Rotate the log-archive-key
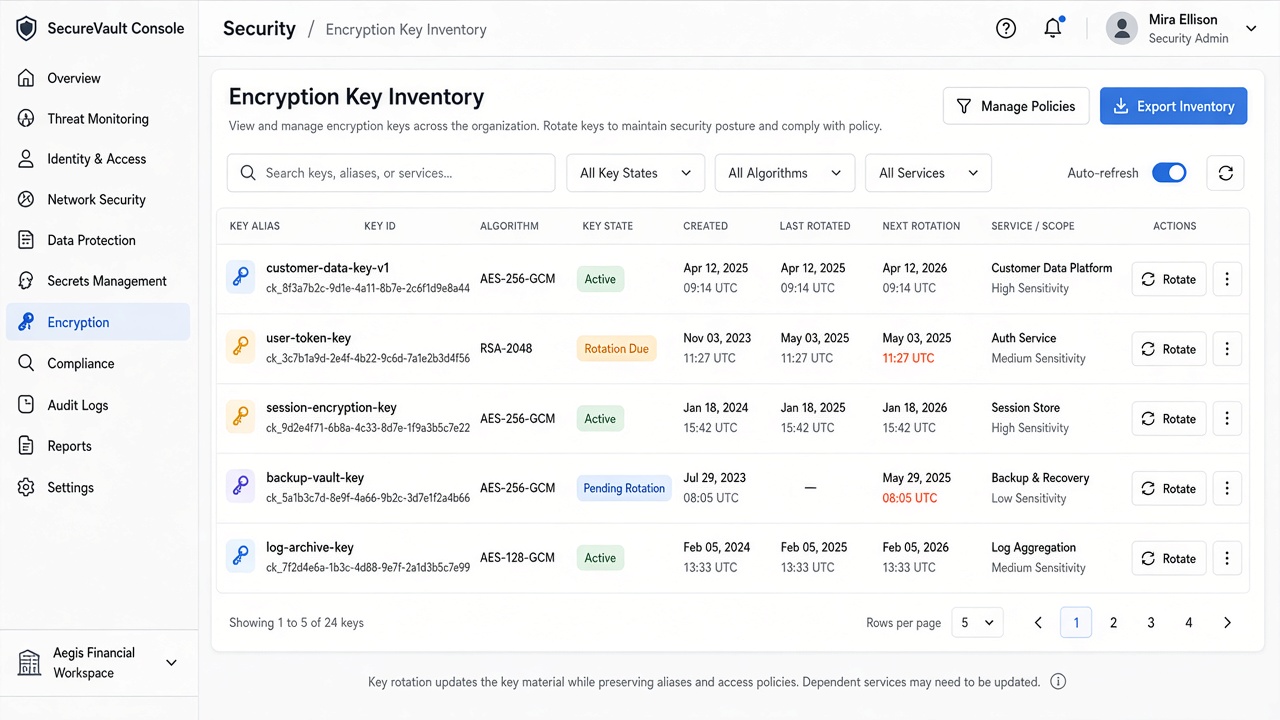The height and width of the screenshot is (720, 1280). [x=1169, y=559]
